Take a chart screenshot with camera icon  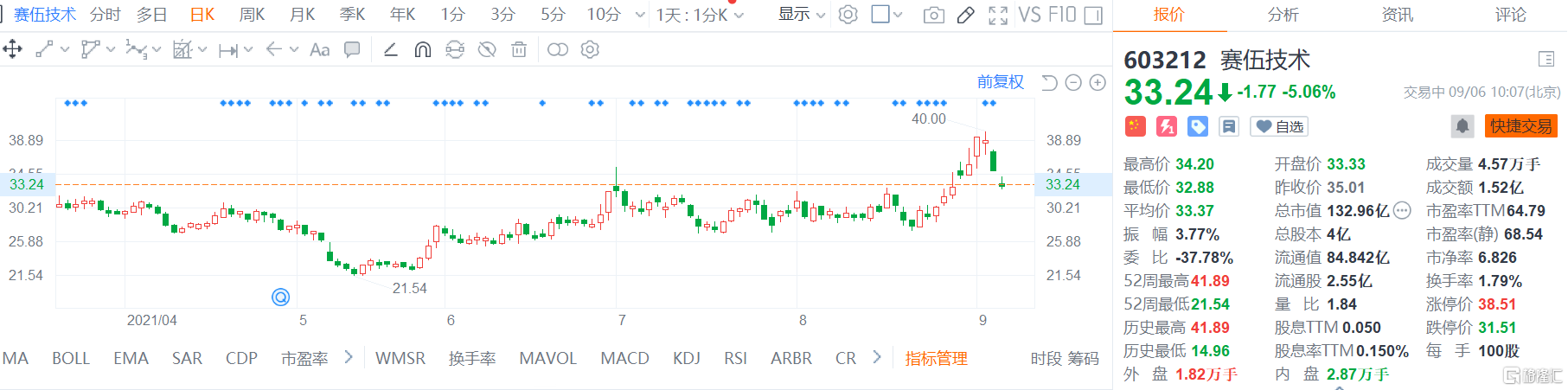click(934, 15)
